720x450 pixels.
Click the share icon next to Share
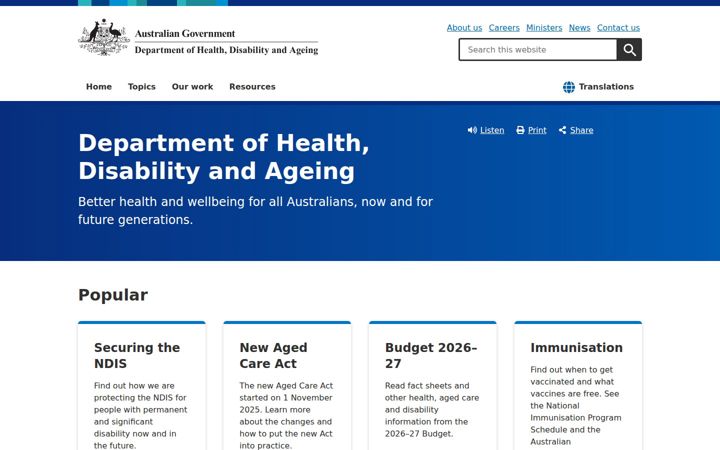pos(562,130)
